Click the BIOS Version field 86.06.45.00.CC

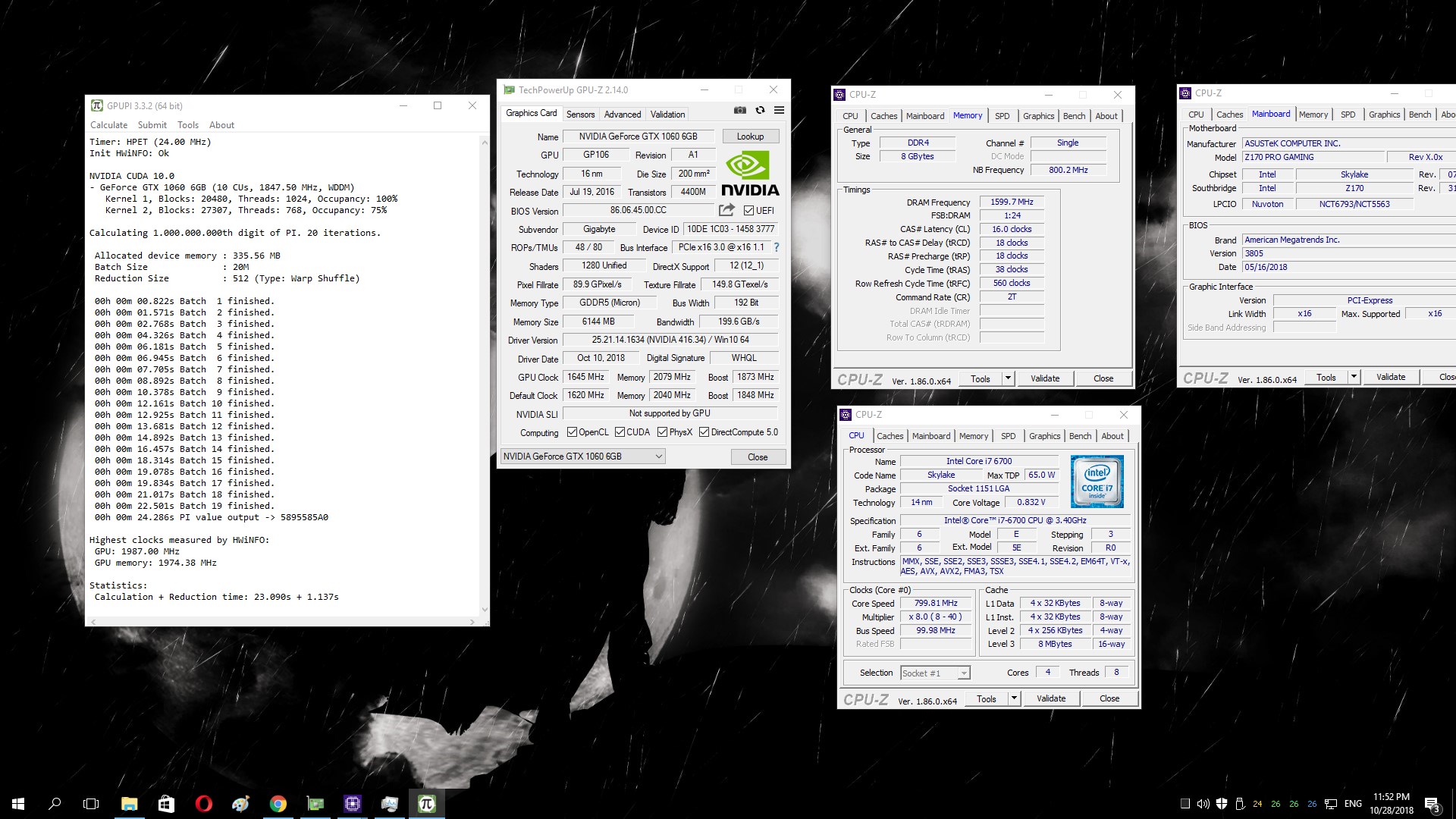pos(638,210)
